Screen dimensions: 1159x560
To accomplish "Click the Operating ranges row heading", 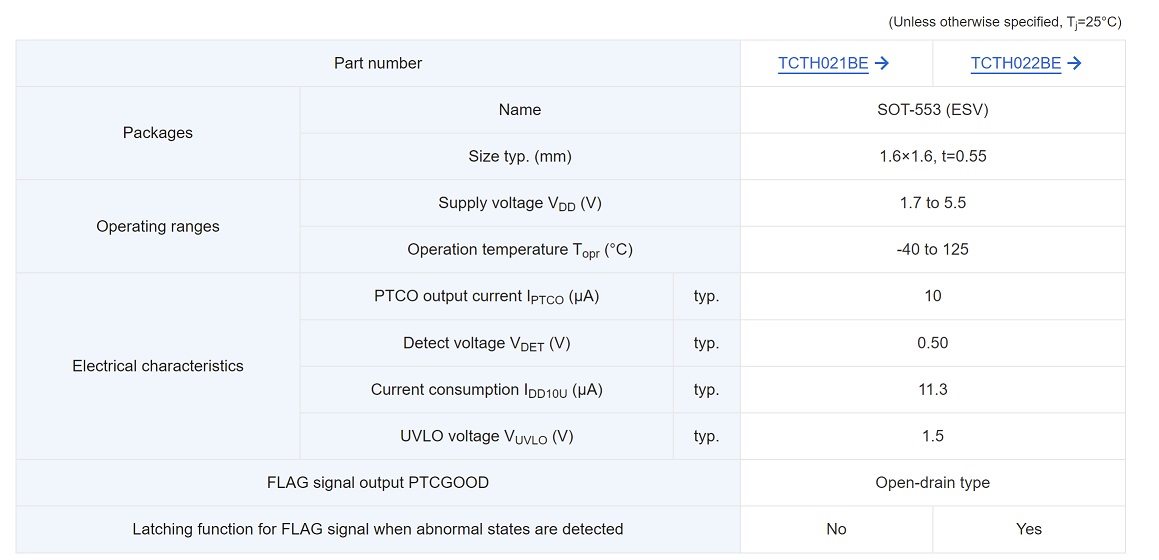I will (x=158, y=226).
